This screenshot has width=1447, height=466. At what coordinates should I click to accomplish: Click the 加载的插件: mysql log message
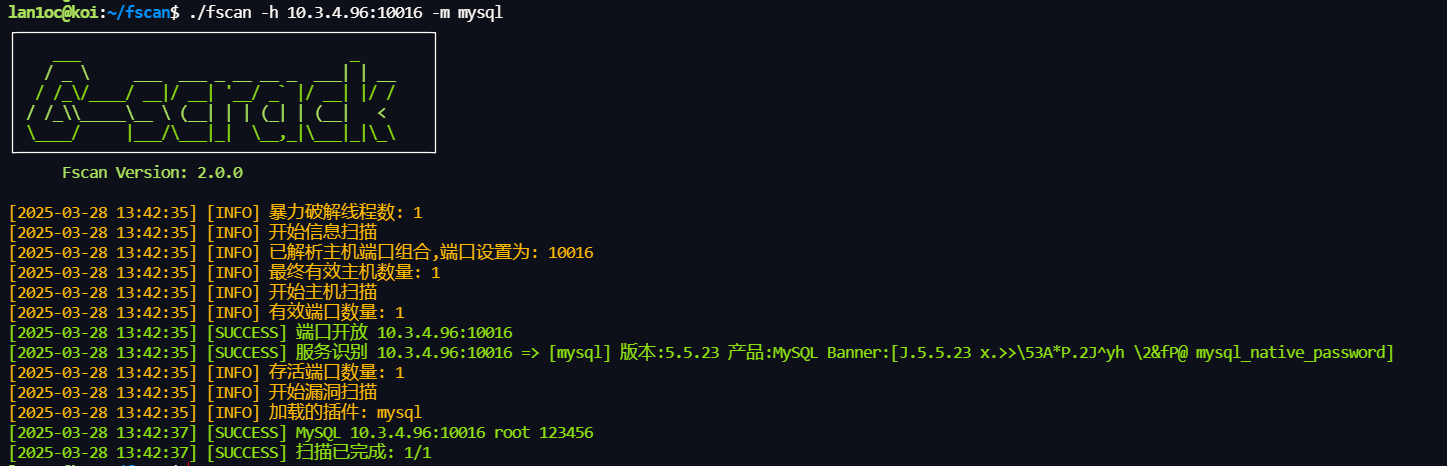(345, 412)
